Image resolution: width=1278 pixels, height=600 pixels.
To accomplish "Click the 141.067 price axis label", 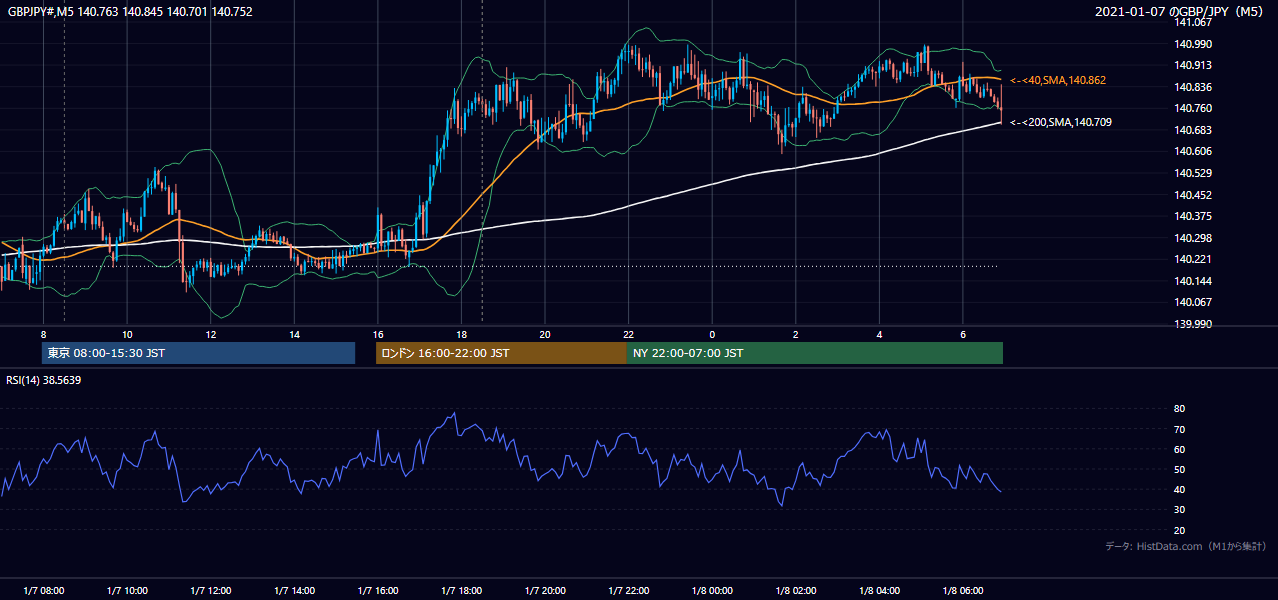I will click(1193, 22).
